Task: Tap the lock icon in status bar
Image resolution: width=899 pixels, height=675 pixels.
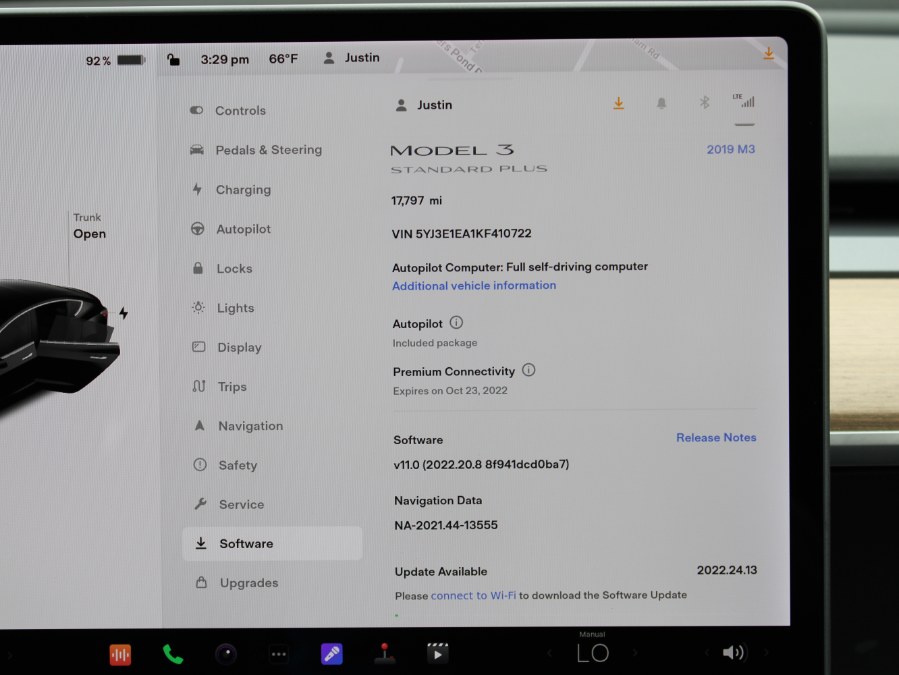Action: tap(173, 59)
